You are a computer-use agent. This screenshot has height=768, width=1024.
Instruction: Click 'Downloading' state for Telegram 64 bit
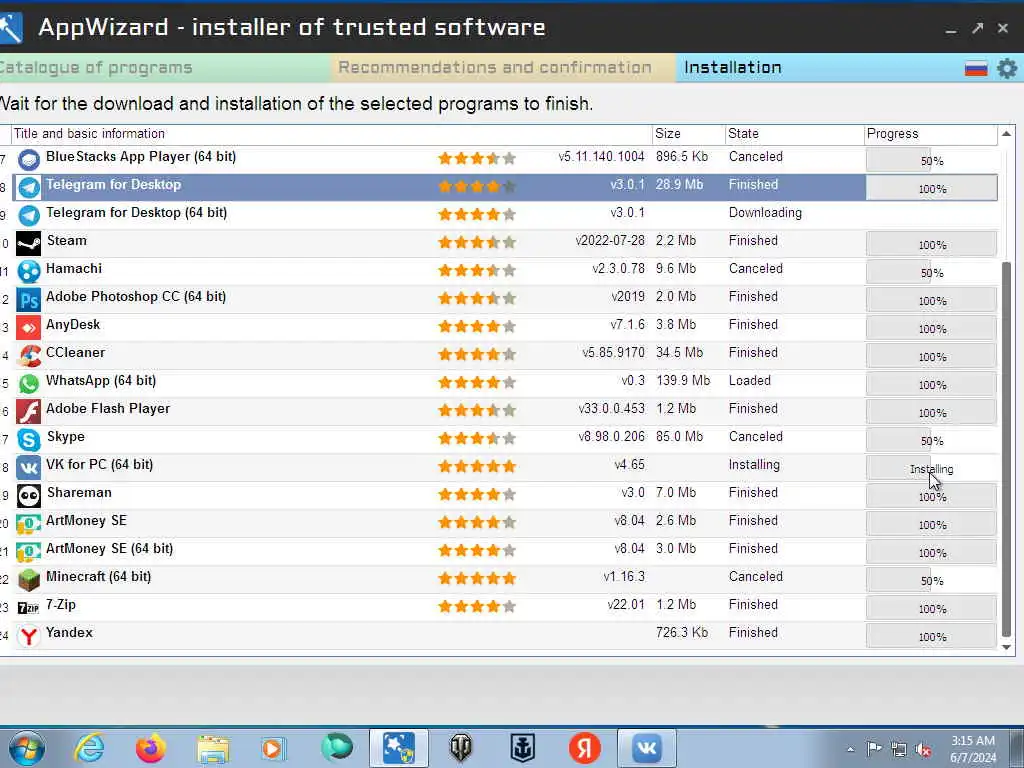point(765,213)
